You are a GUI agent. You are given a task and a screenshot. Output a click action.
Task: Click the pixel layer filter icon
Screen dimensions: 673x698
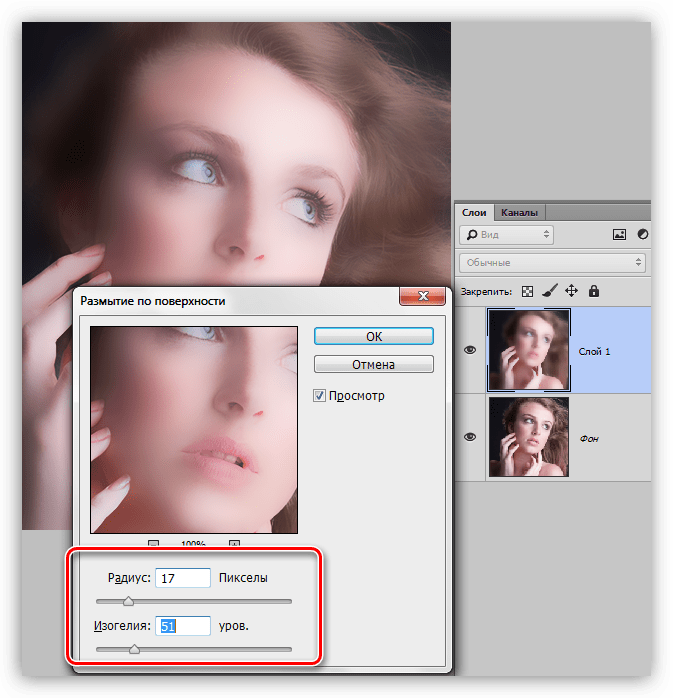click(x=619, y=234)
